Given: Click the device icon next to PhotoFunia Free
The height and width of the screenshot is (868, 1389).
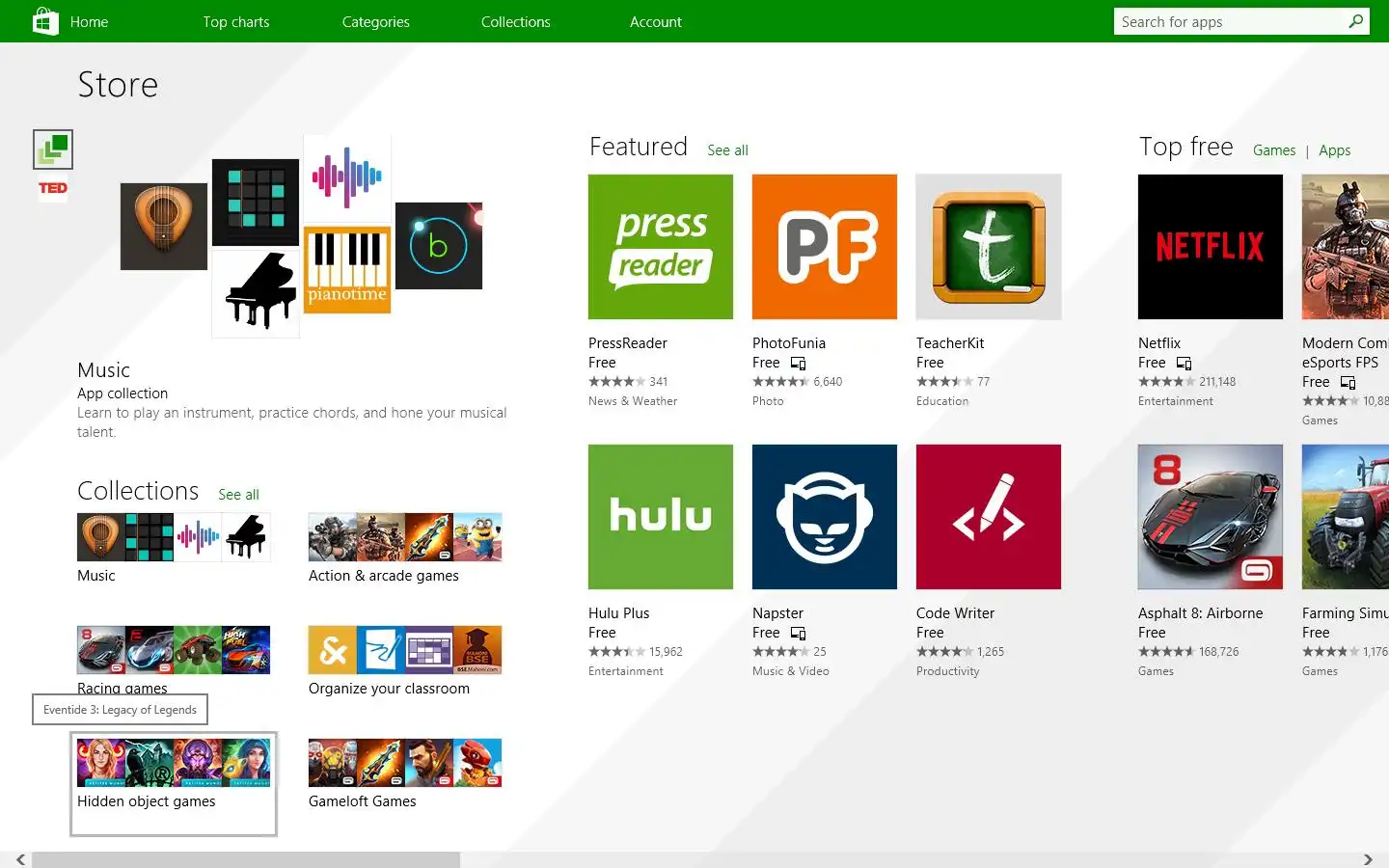Looking at the screenshot, I should pyautogui.click(x=798, y=364).
